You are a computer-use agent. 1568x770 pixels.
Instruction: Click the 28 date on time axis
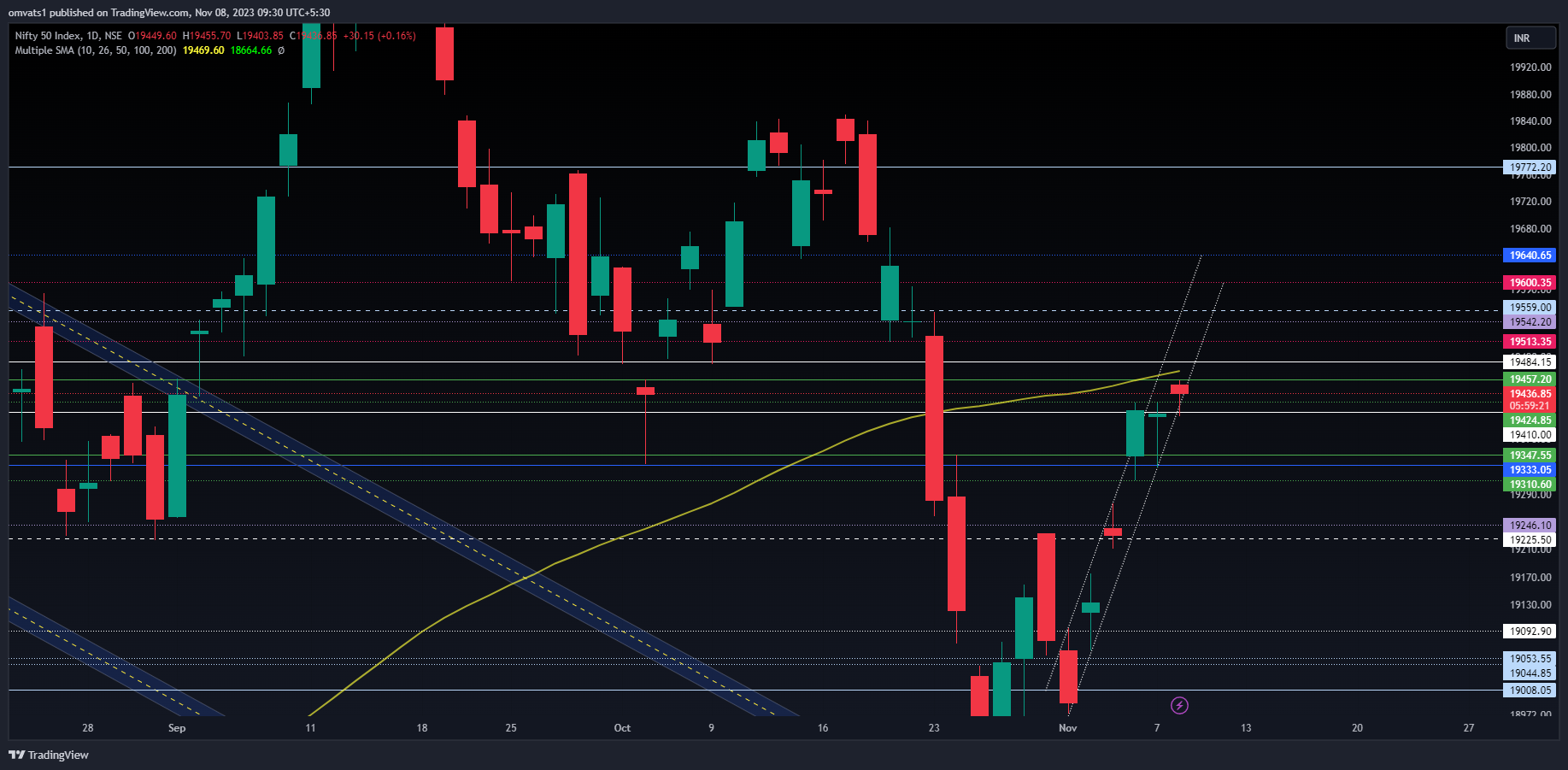(x=88, y=728)
